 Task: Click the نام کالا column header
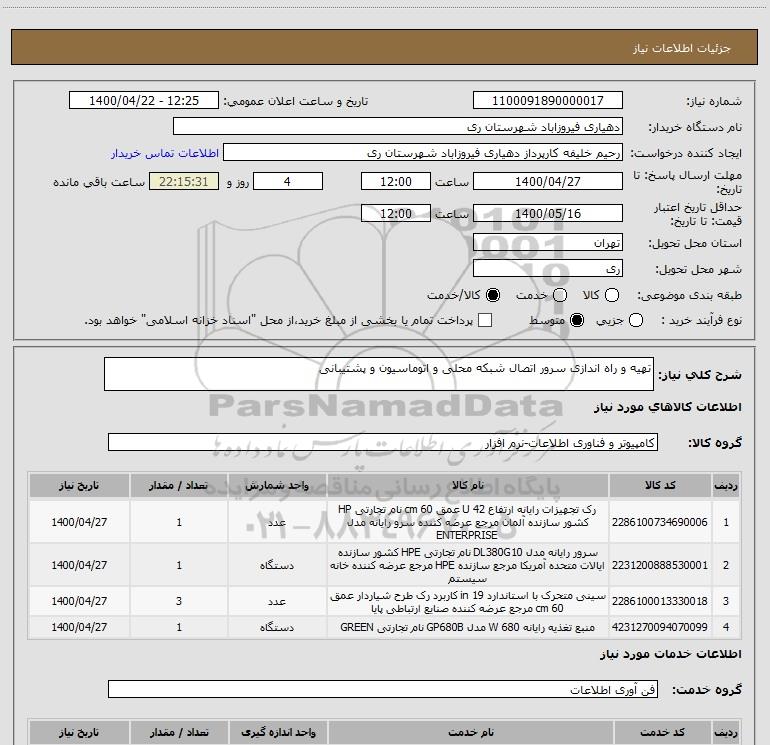(468, 485)
